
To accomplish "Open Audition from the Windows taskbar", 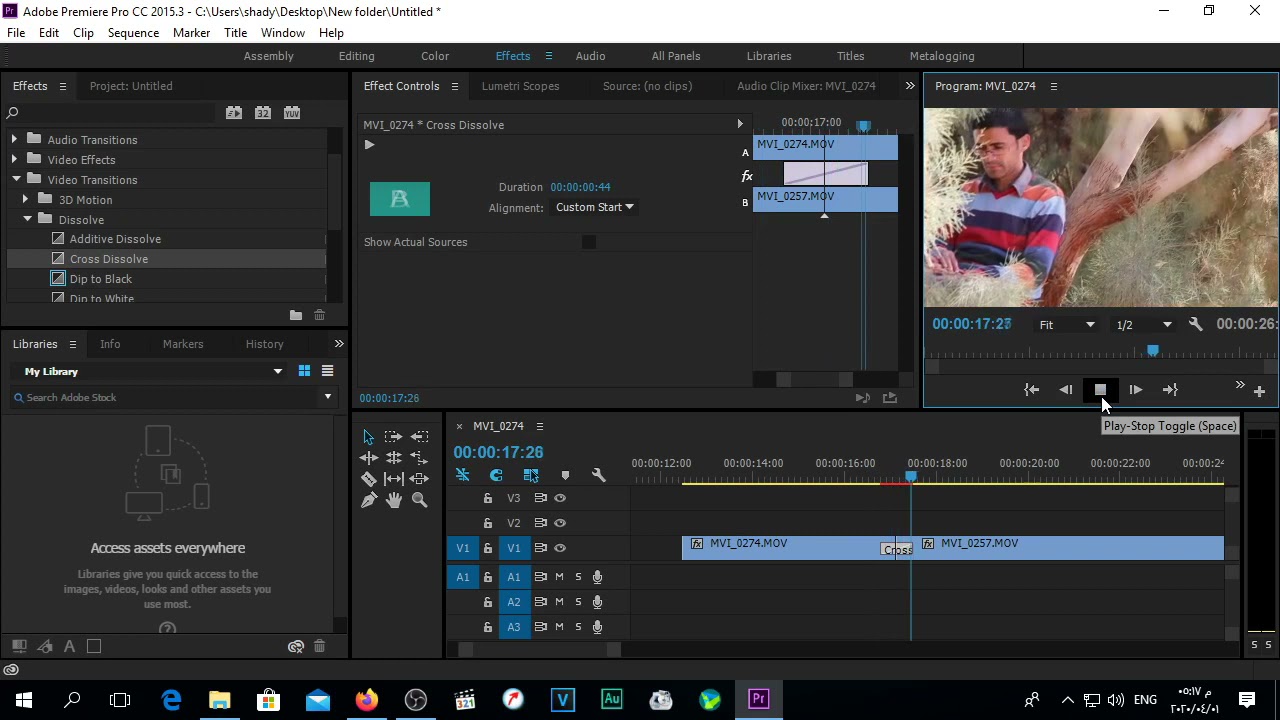I will (x=612, y=699).
